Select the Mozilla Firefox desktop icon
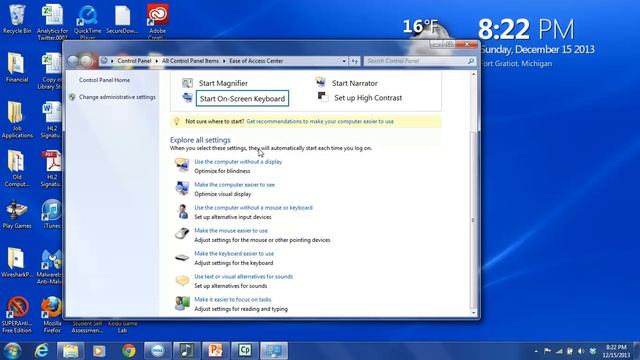This screenshot has width=640, height=360. [x=52, y=315]
